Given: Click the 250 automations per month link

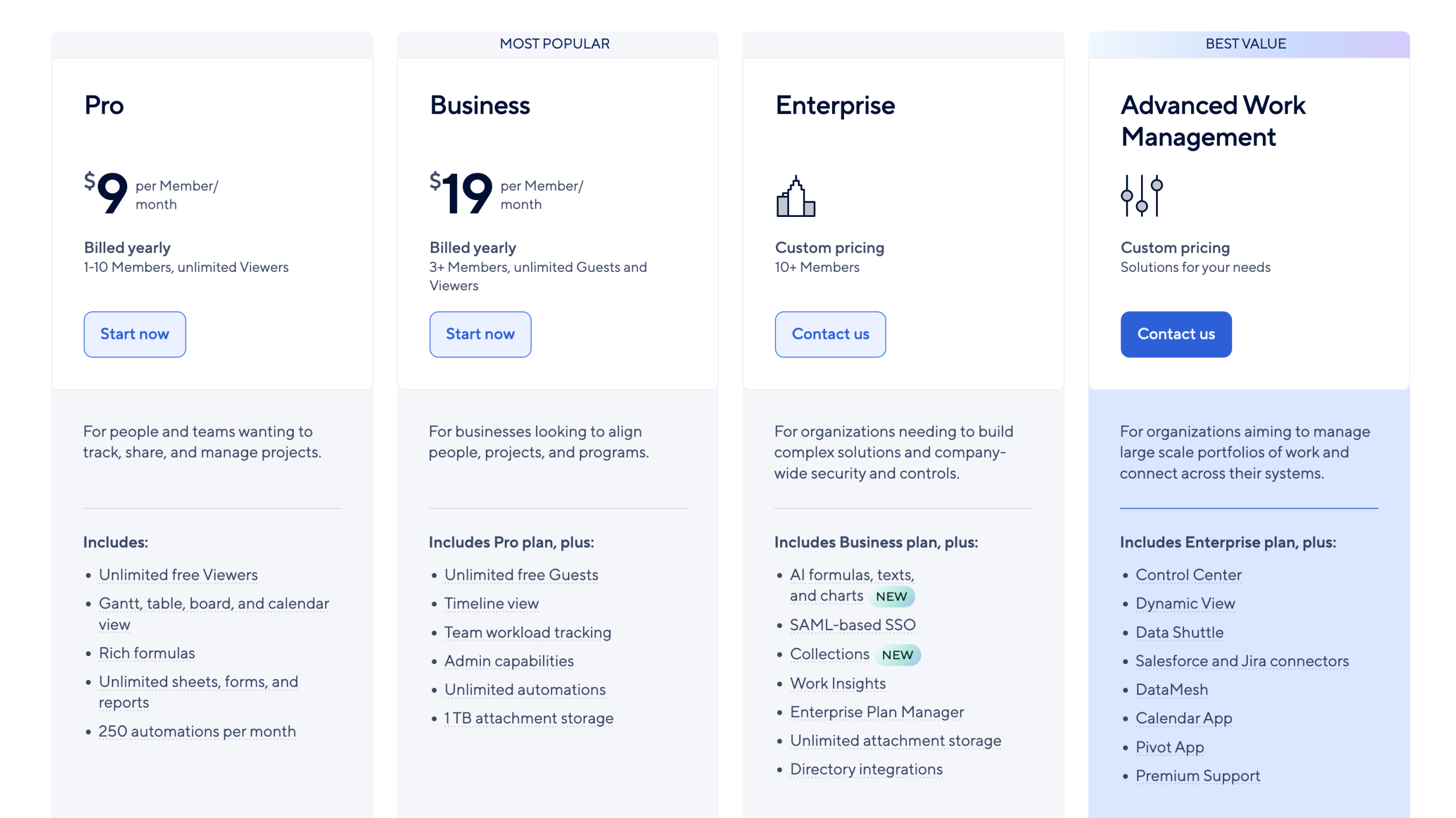Looking at the screenshot, I should click(x=197, y=732).
